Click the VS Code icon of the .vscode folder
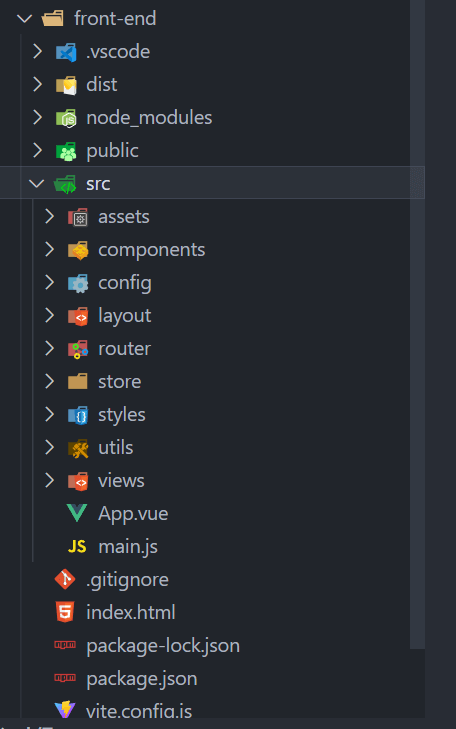The width and height of the screenshot is (456, 729). click(66, 52)
